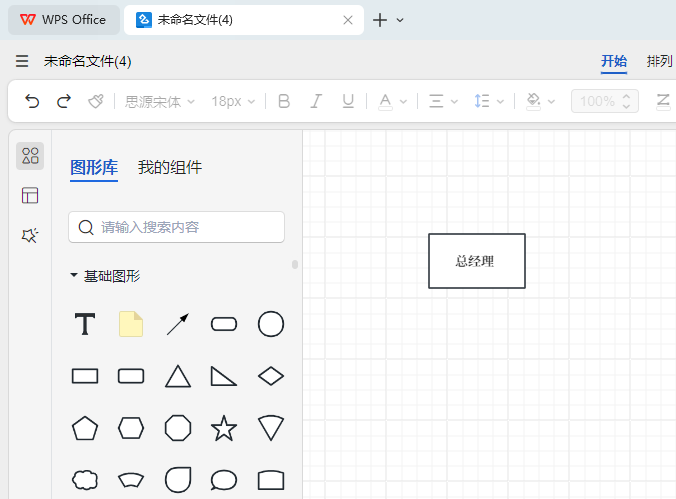Click the line spacing icon
The height and width of the screenshot is (499, 676).
click(x=482, y=101)
